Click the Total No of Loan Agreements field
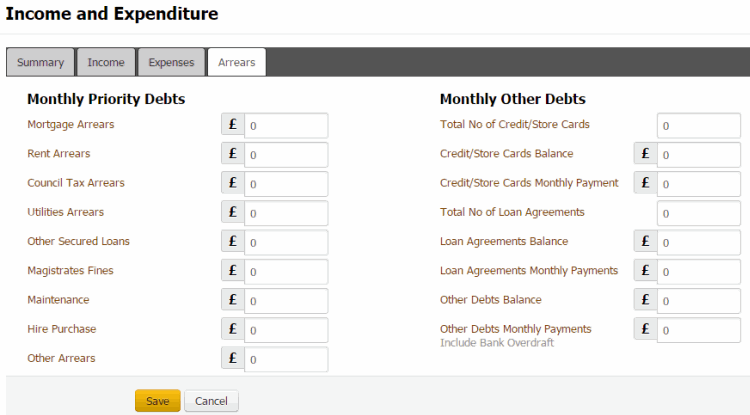This screenshot has height=415, width=750. pos(699,213)
